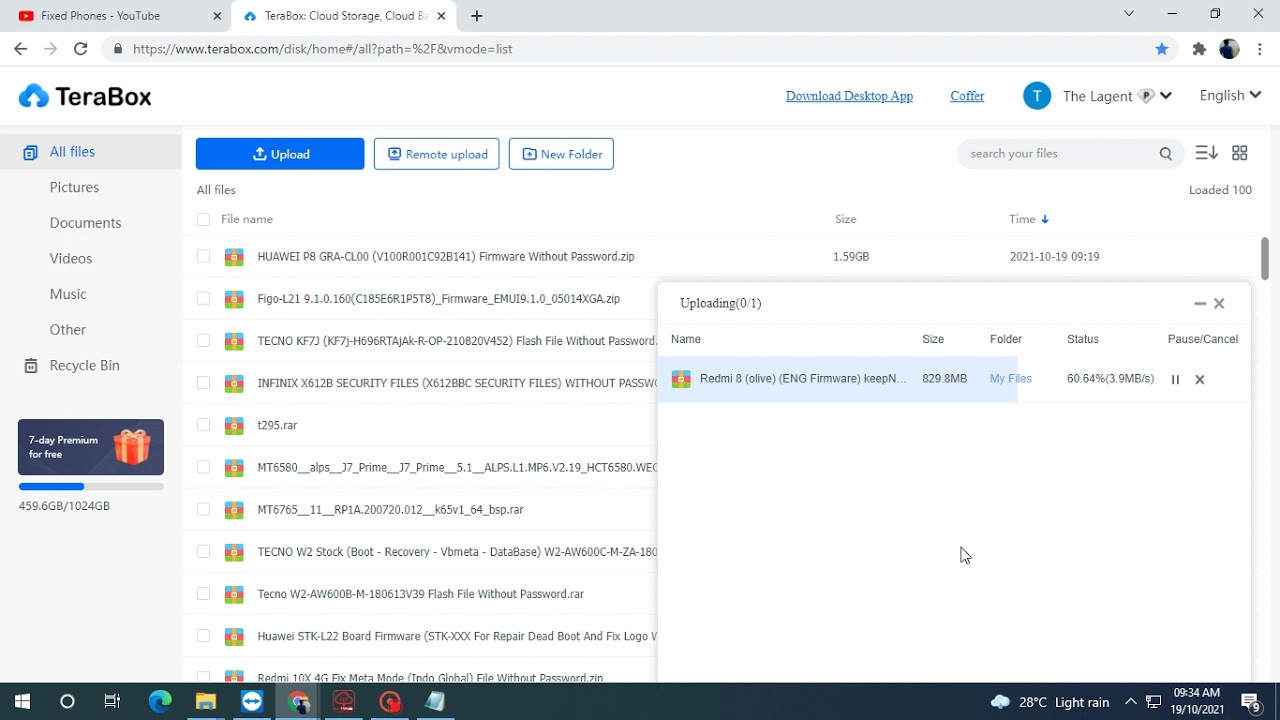This screenshot has width=1280, height=720.
Task: Open the English language dropdown
Action: point(1230,95)
